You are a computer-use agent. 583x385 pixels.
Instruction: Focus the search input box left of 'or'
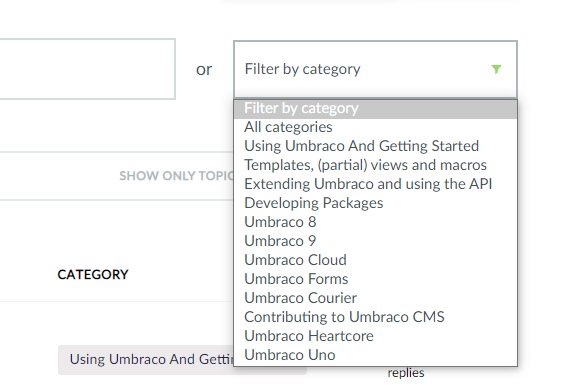[87, 69]
